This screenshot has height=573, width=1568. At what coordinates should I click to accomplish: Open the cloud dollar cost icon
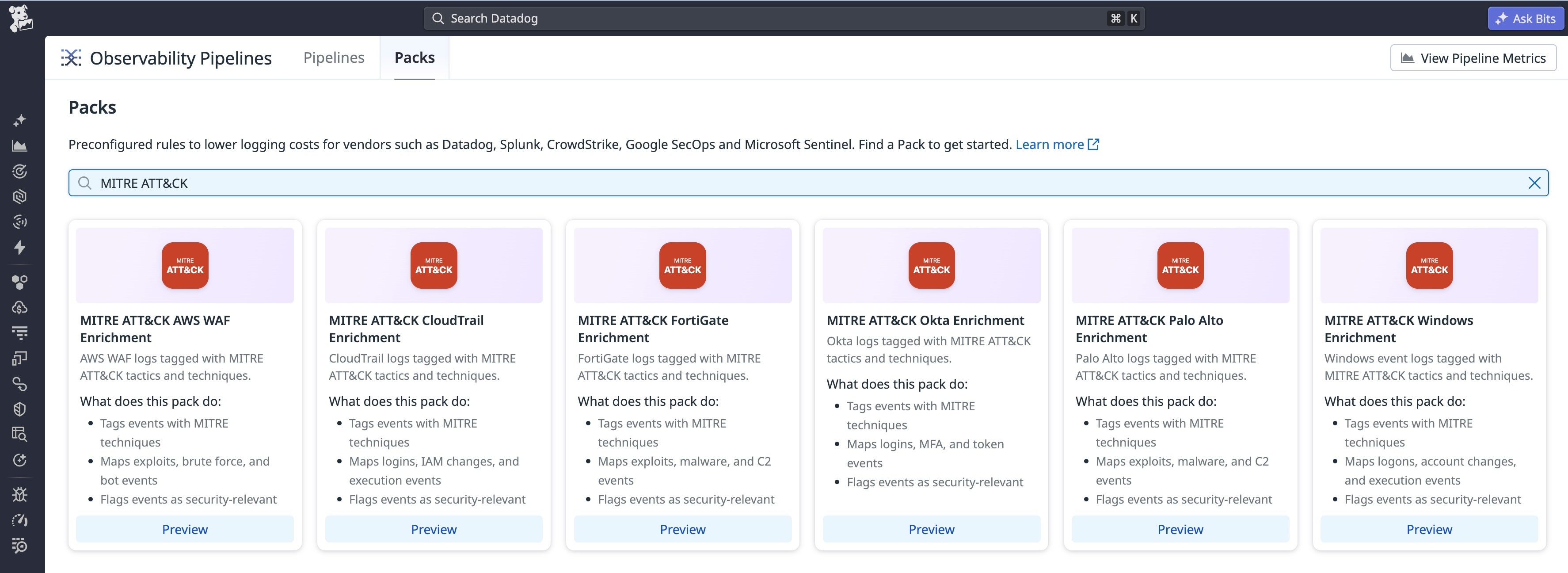(x=19, y=308)
